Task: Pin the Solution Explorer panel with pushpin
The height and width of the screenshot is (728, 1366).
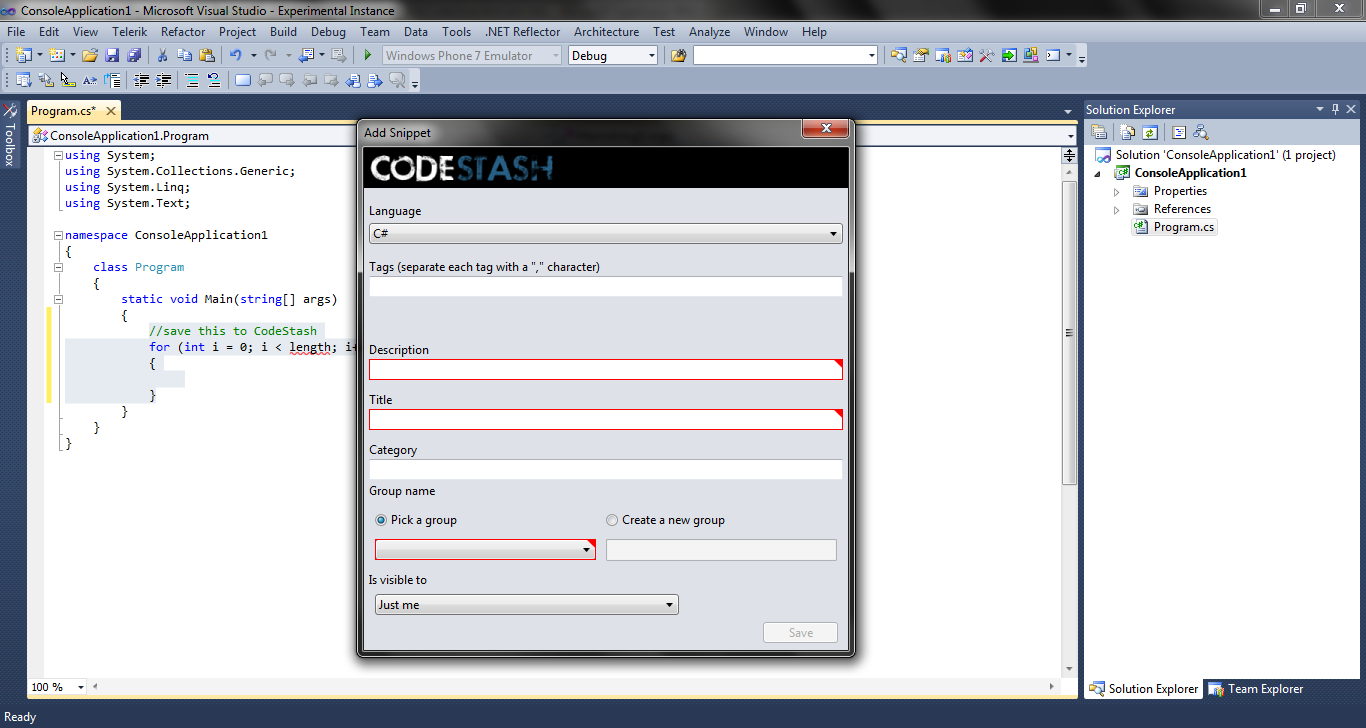Action: click(x=1334, y=109)
